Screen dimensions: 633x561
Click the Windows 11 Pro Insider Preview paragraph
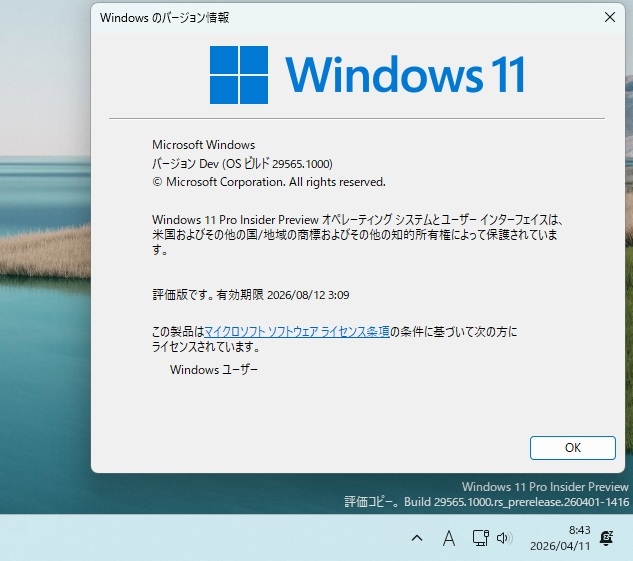(357, 235)
